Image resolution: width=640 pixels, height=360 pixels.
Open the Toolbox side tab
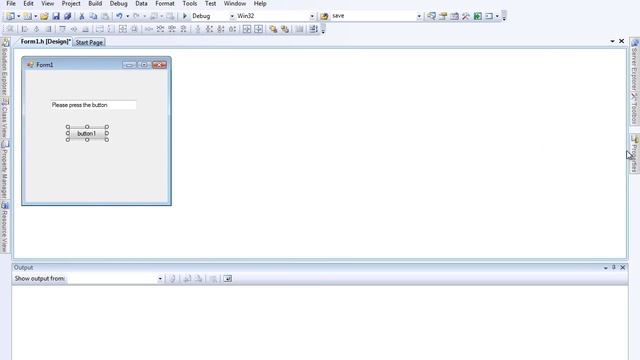635,109
